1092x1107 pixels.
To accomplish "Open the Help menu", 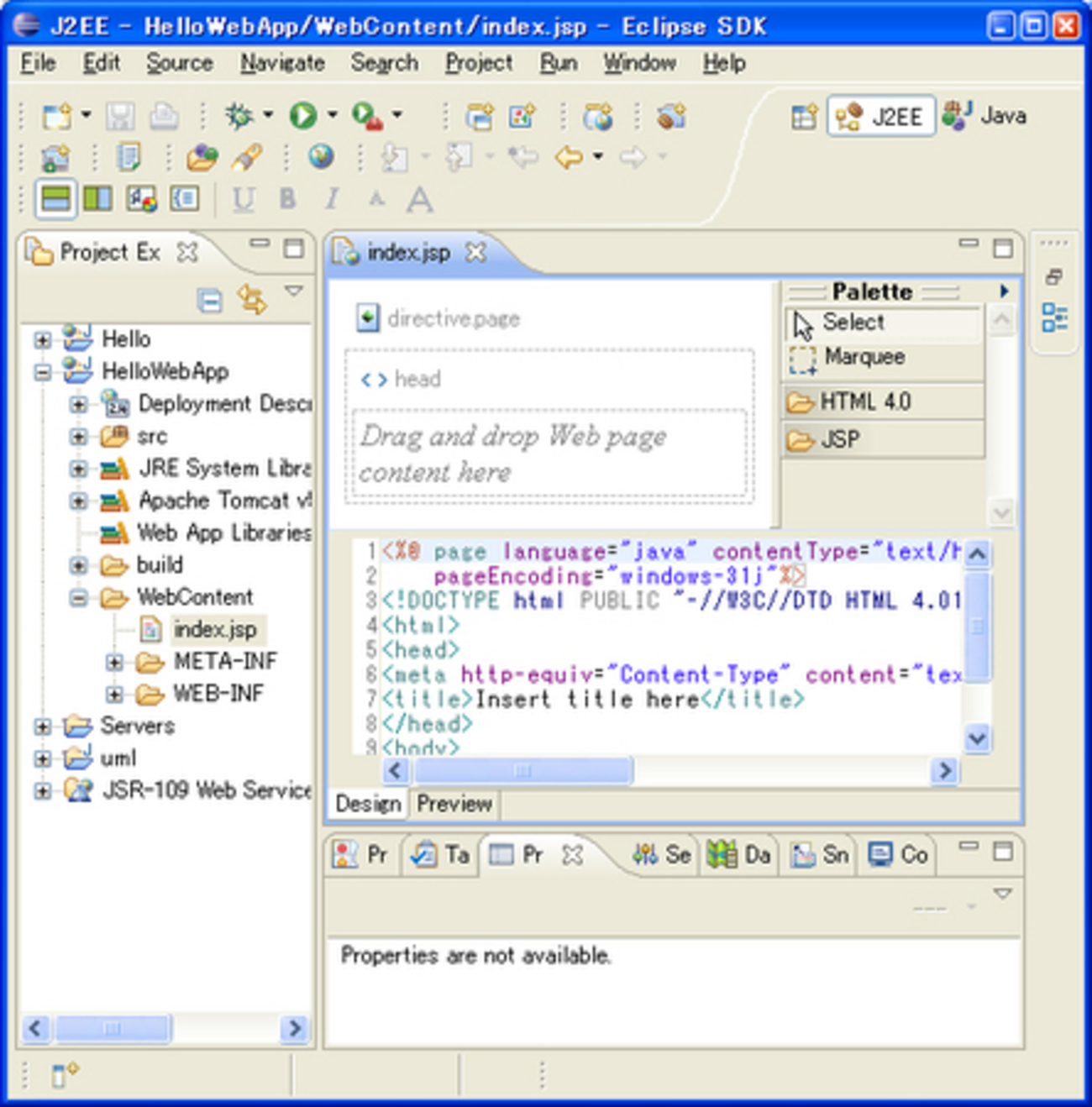I will click(x=724, y=63).
